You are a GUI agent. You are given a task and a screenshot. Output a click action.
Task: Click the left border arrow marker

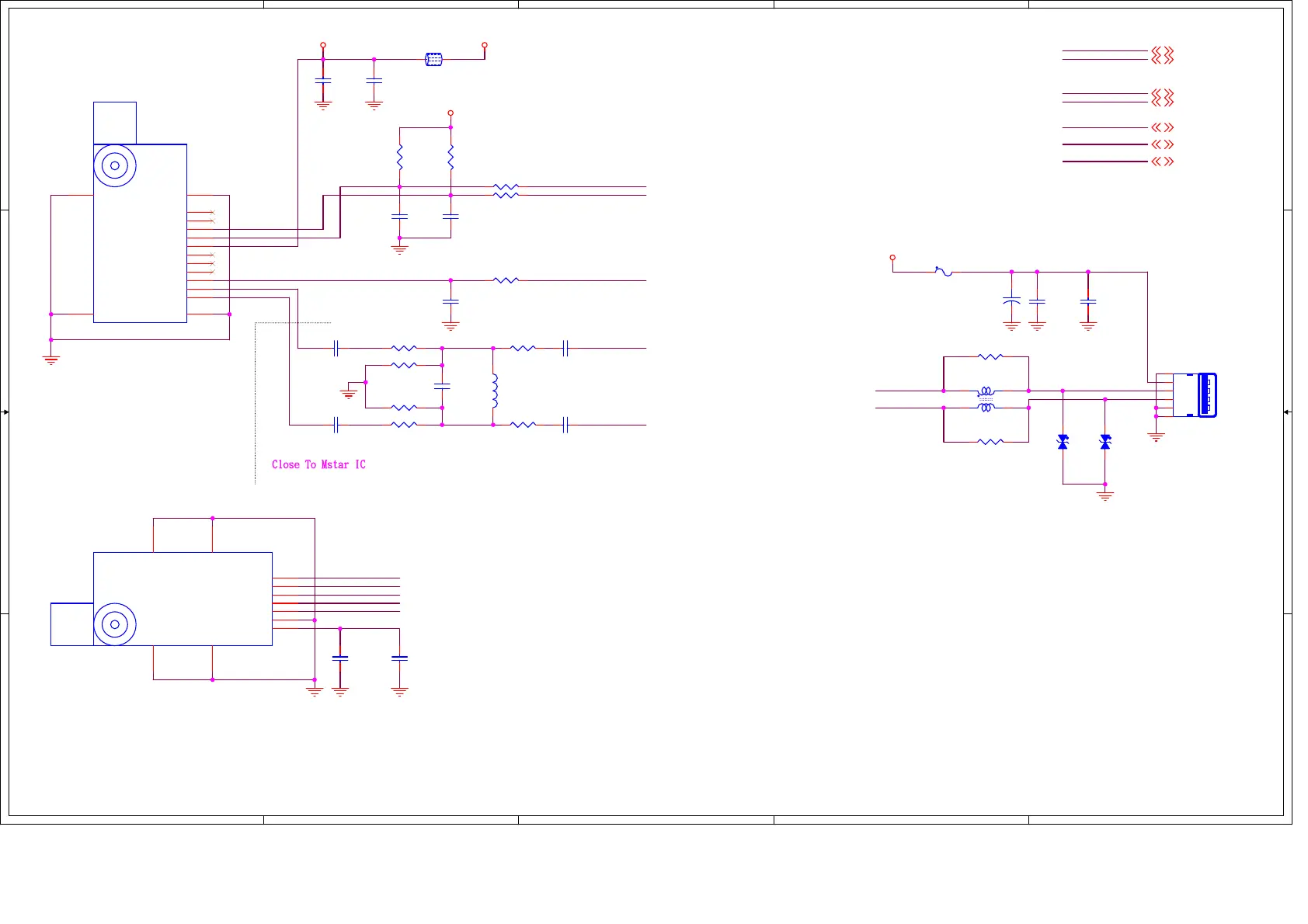(x=5, y=412)
